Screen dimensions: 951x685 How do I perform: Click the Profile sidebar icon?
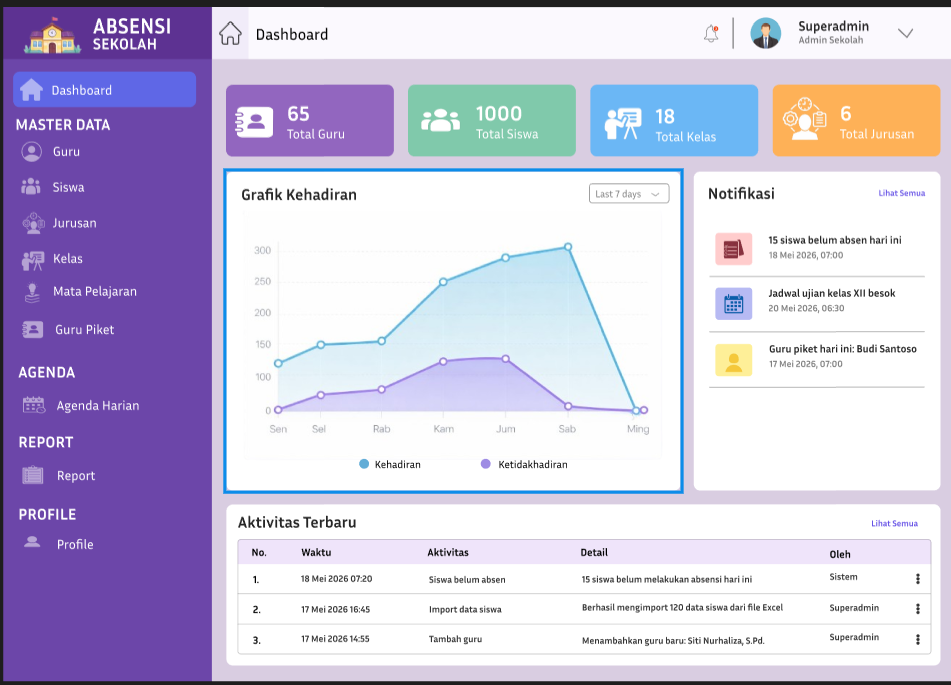(32, 542)
